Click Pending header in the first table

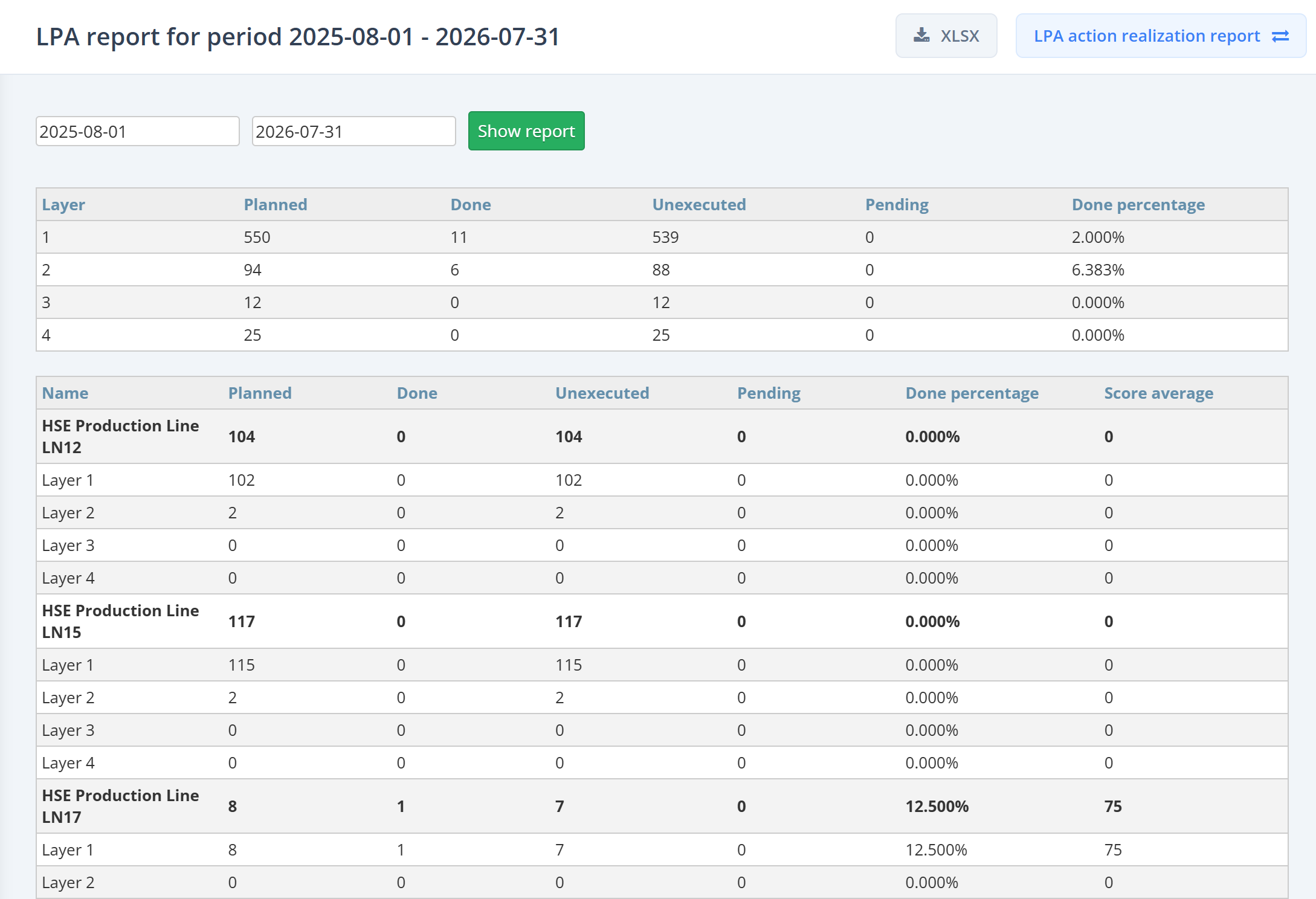[897, 204]
